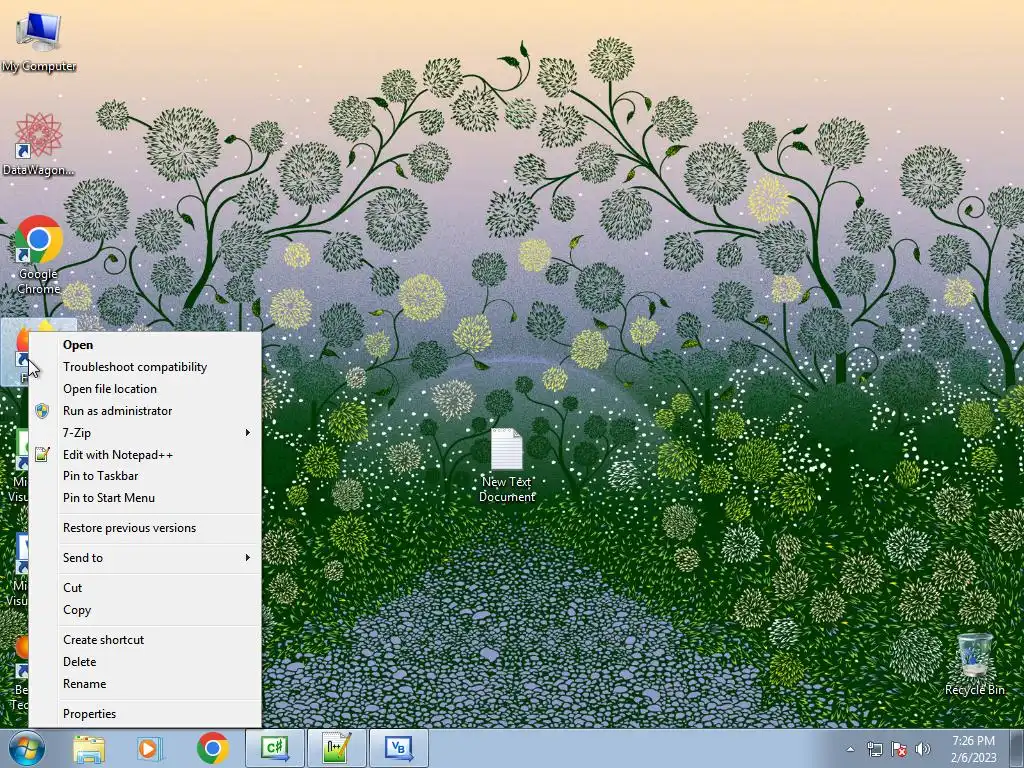
Task: Choose Rename in the context menu
Action: pyautogui.click(x=145, y=684)
